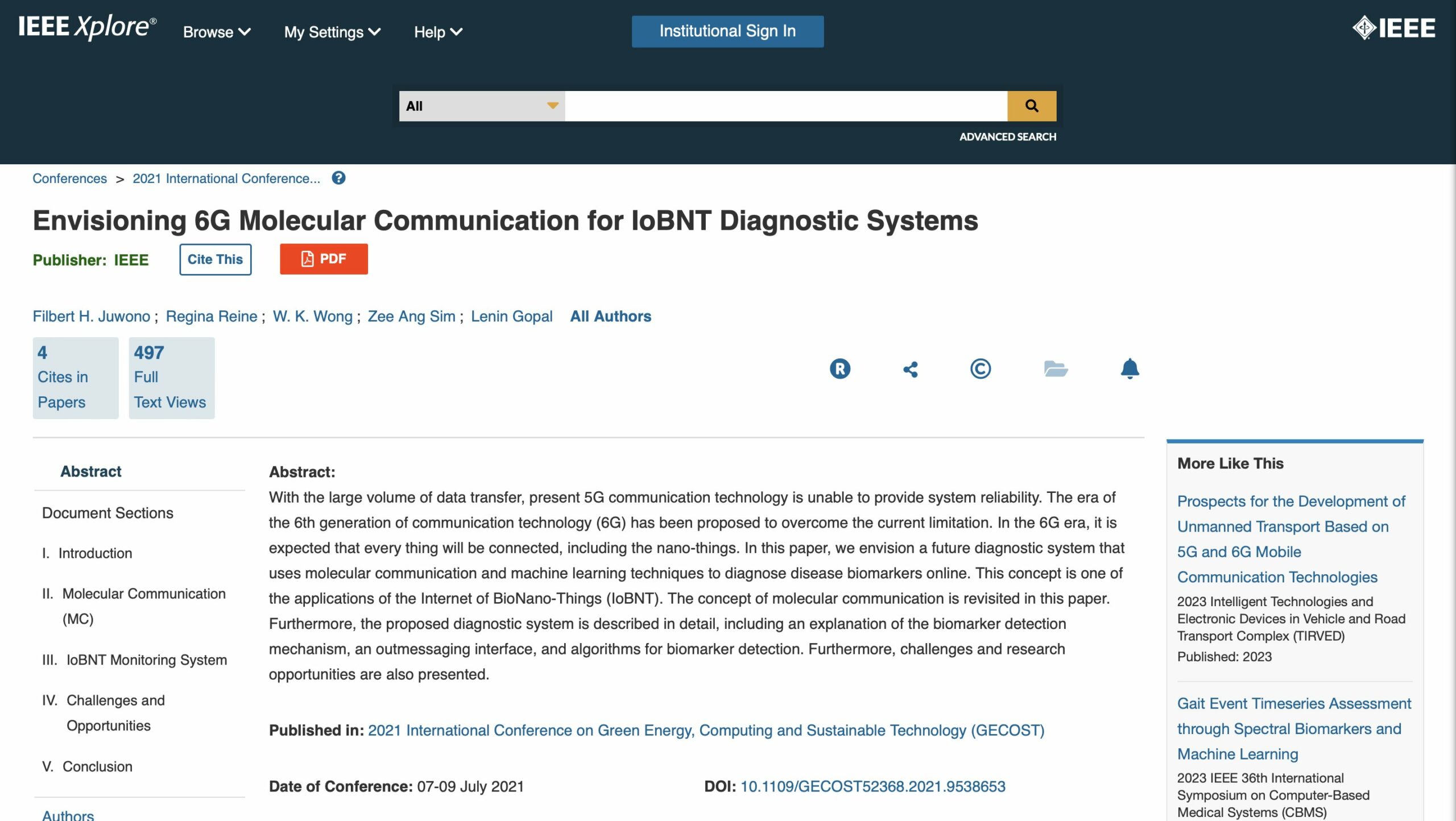Viewport: 1456px width, 821px height.
Task: Click the More Like This heading
Action: point(1230,463)
